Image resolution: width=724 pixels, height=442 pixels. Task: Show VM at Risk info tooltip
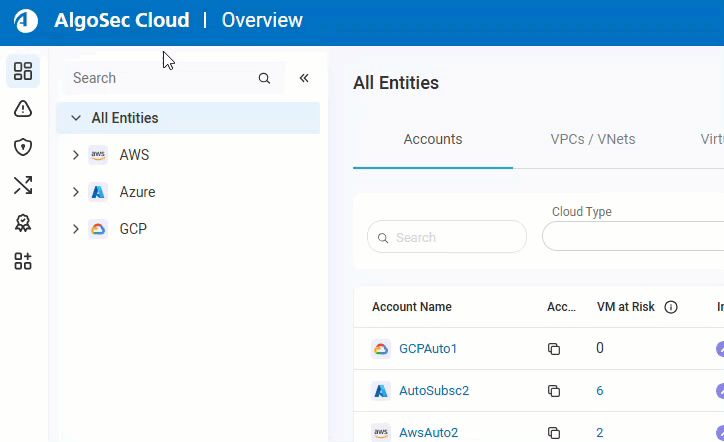tap(671, 307)
